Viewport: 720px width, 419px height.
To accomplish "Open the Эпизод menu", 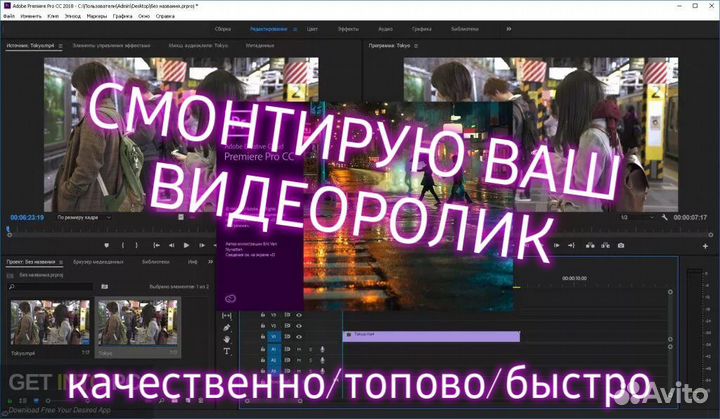I will (x=73, y=16).
